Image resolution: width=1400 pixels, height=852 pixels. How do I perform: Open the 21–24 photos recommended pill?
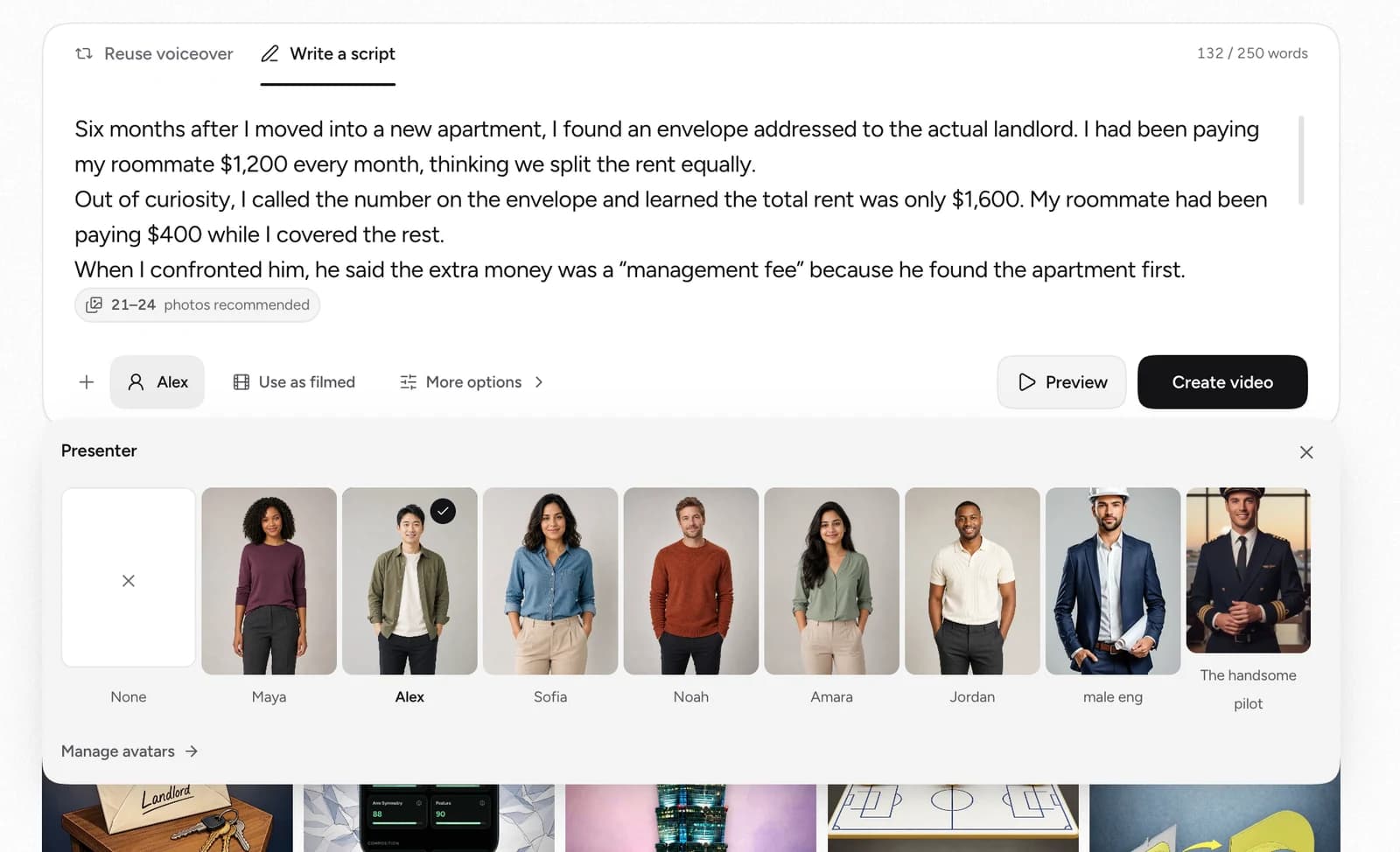tap(198, 304)
